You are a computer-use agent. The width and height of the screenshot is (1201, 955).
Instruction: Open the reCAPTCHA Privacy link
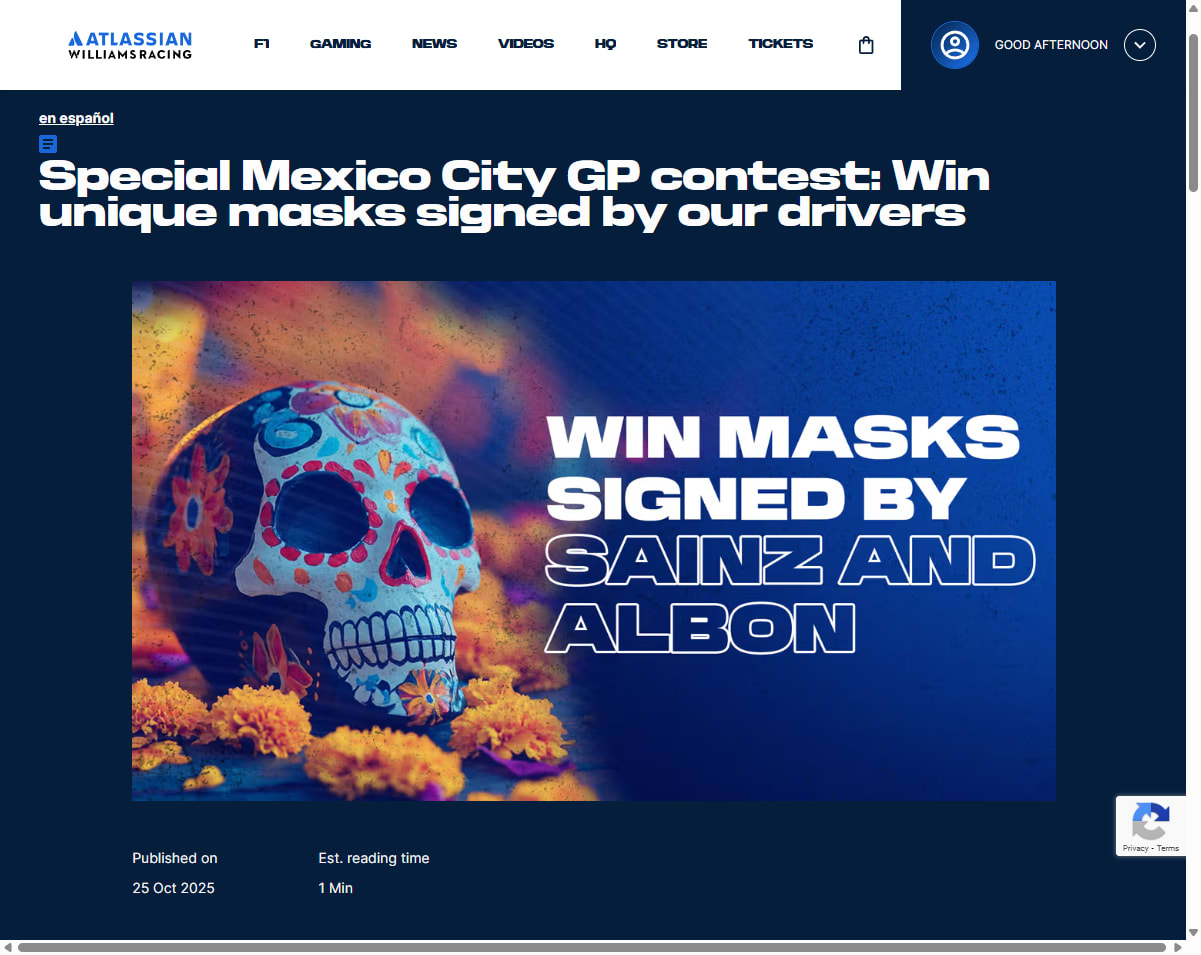coord(1135,849)
